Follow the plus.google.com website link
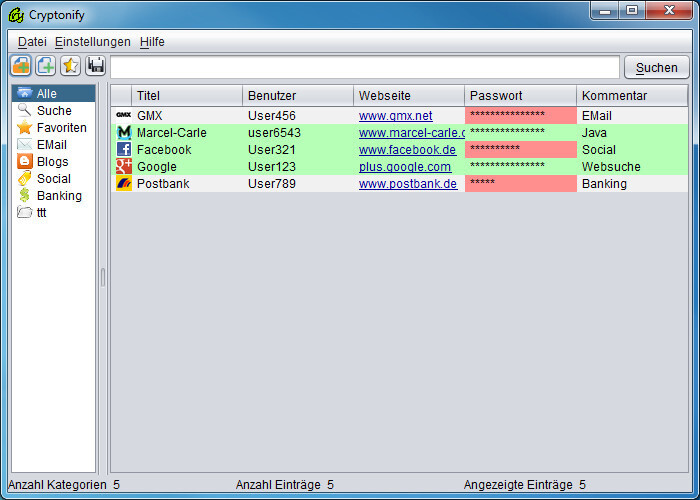The width and height of the screenshot is (700, 500). (405, 167)
